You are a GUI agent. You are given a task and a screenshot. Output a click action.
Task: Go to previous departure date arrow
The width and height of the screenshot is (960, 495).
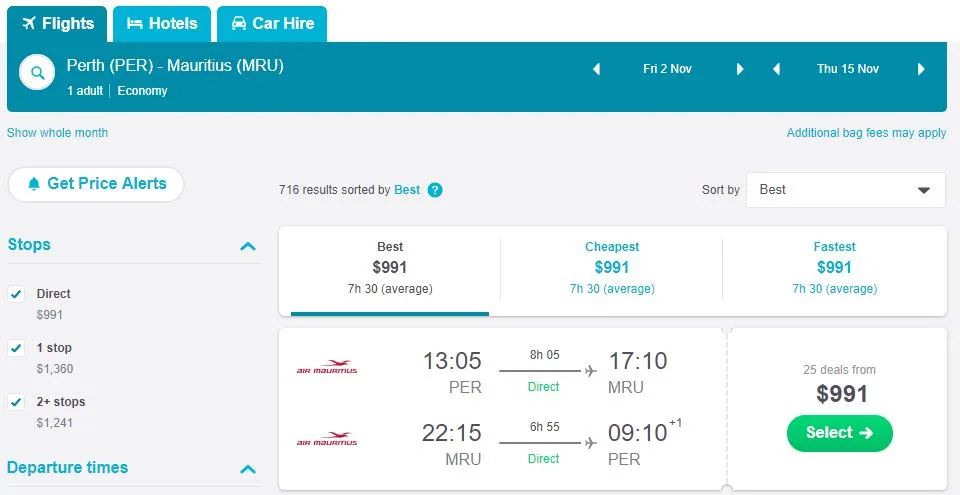pyautogui.click(x=597, y=69)
